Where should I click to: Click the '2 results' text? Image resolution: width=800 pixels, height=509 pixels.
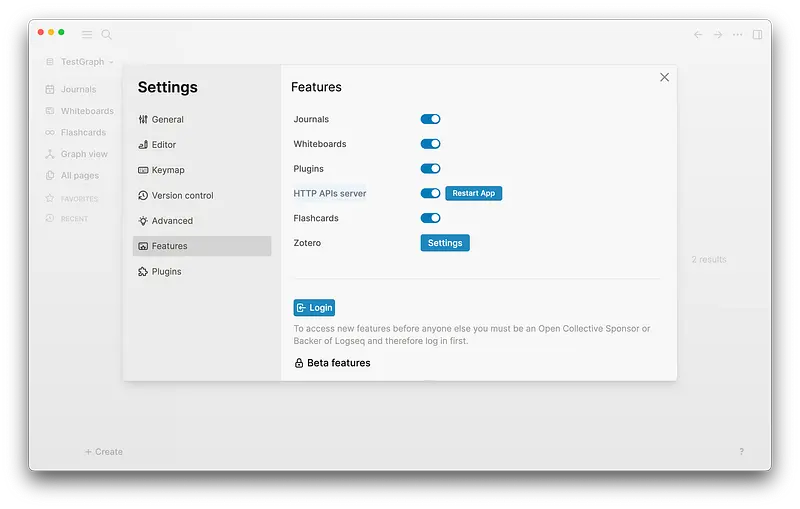[x=709, y=259]
